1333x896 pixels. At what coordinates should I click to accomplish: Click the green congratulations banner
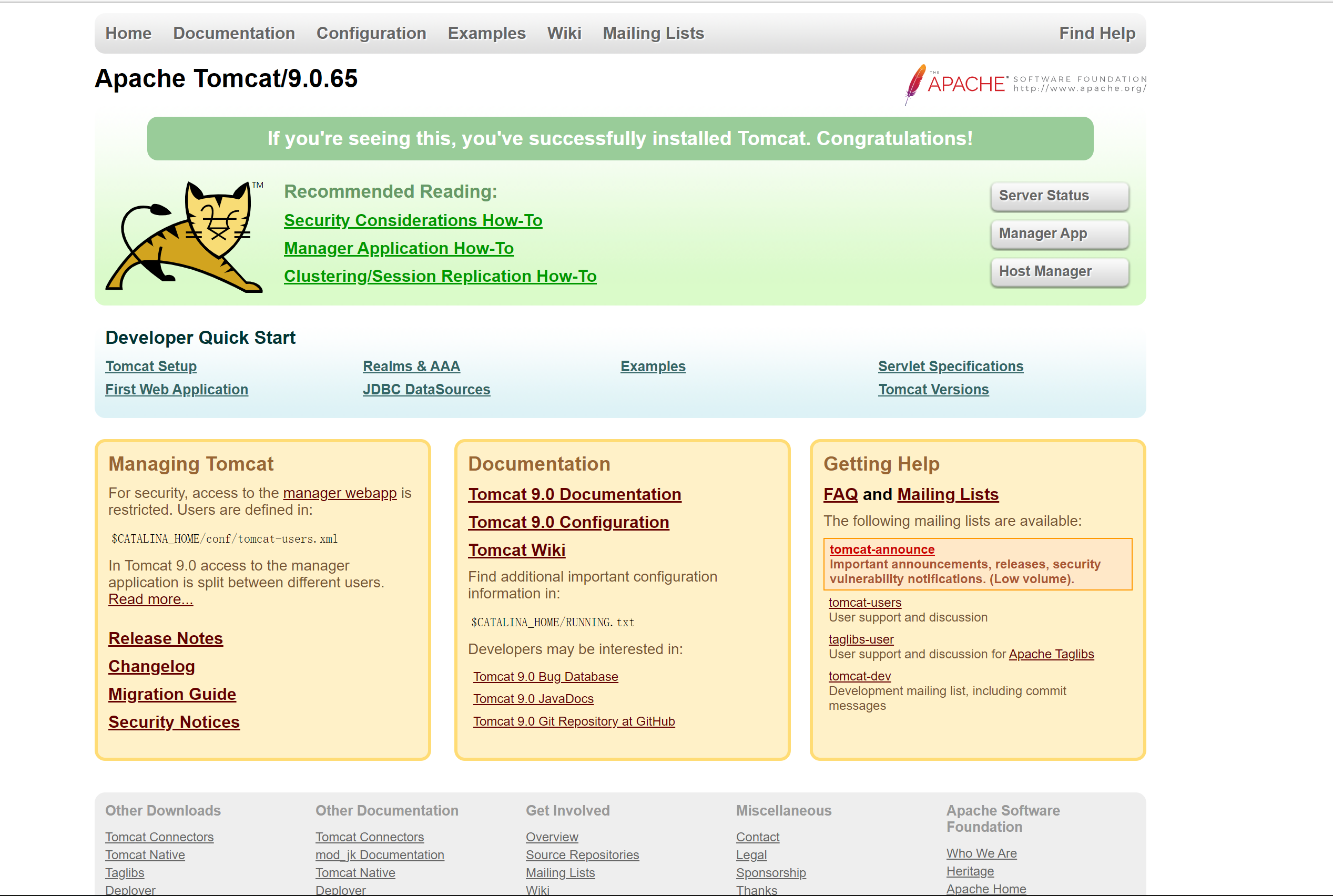pyautogui.click(x=620, y=138)
